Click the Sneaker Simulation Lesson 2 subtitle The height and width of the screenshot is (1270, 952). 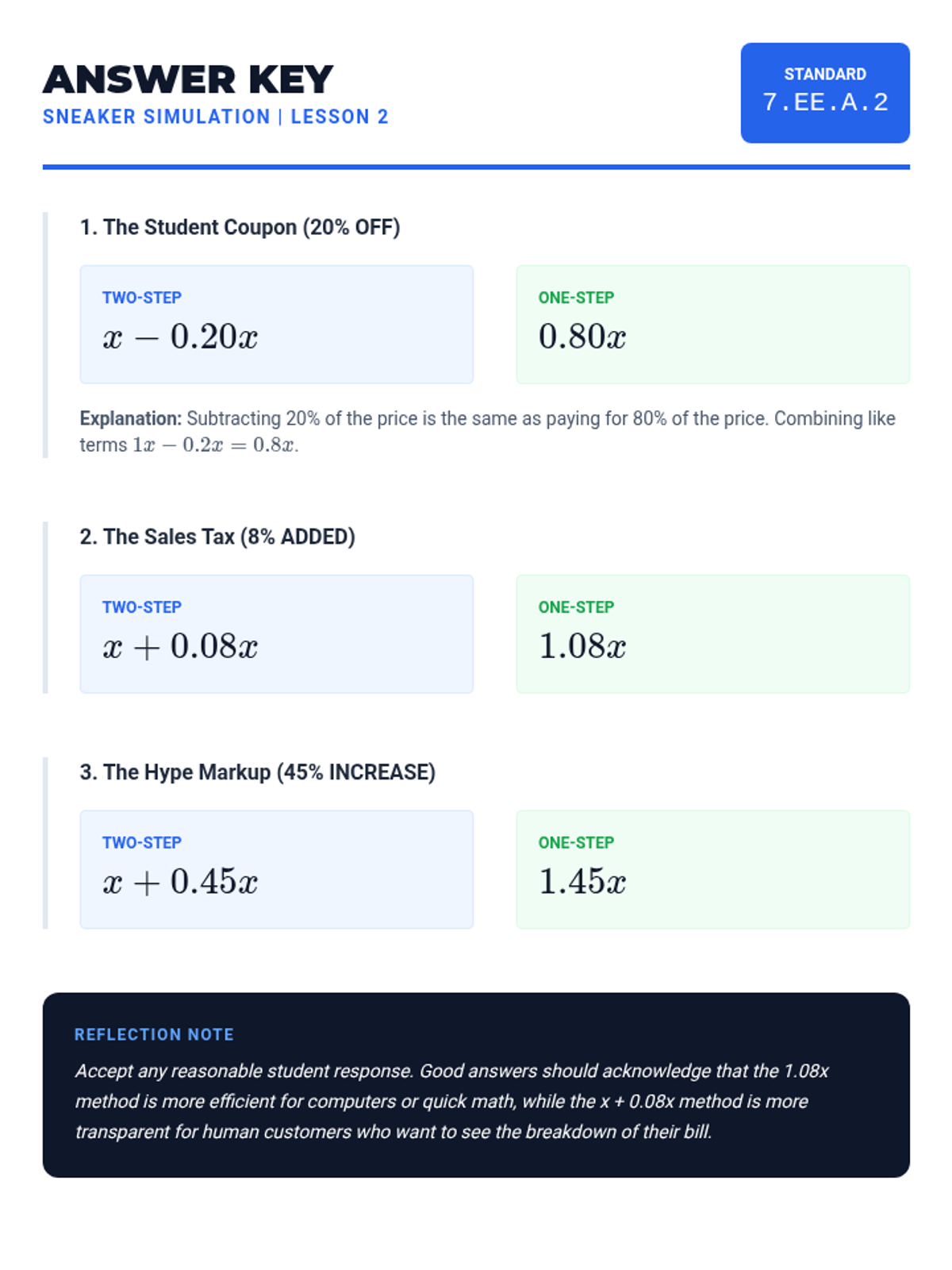coord(215,117)
